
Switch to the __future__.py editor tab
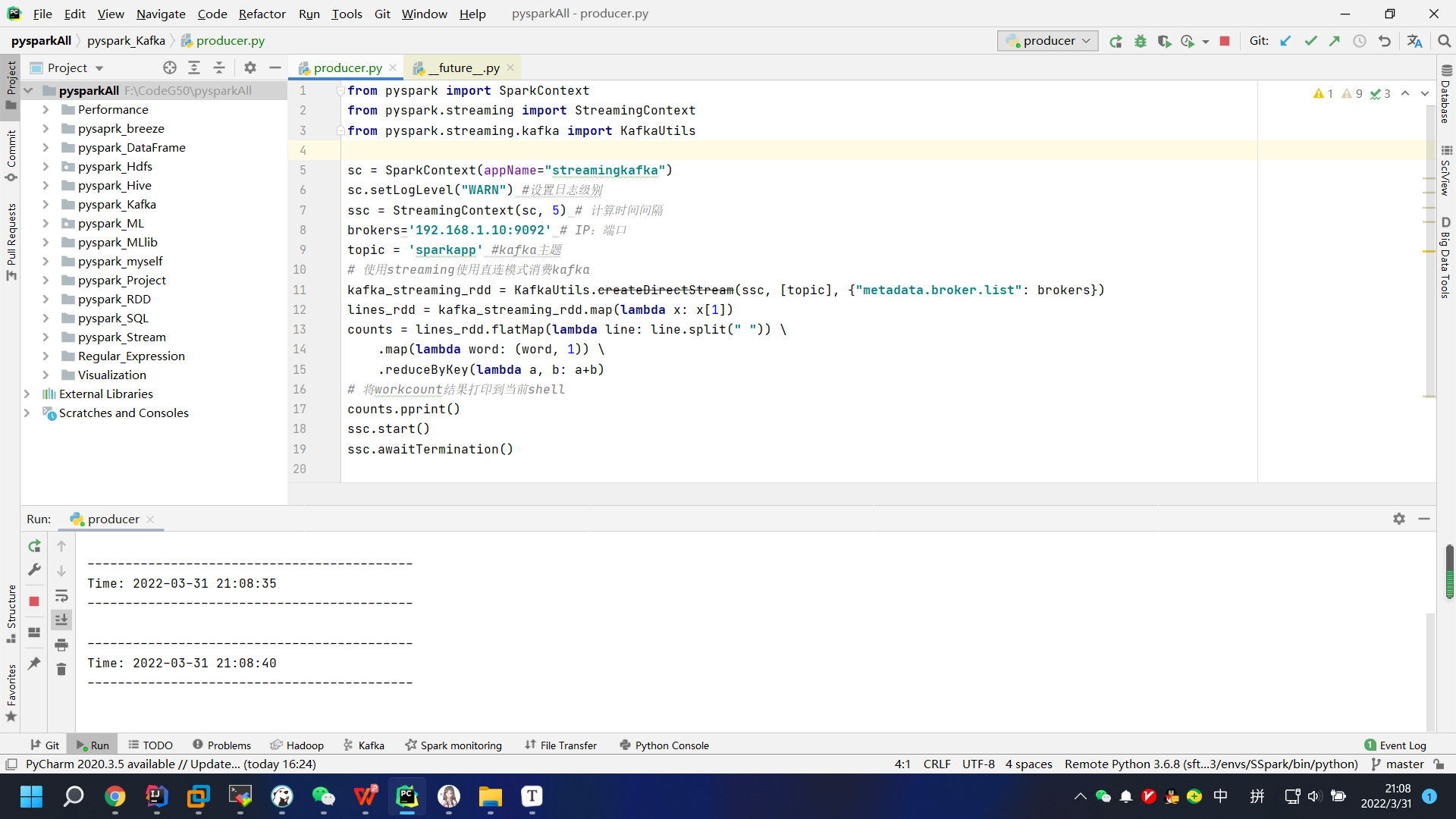click(x=464, y=68)
